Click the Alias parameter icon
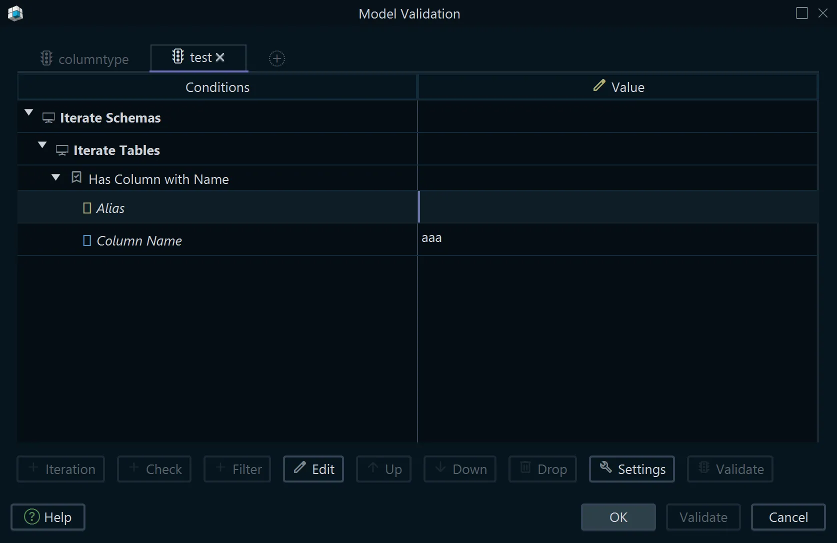Image resolution: width=837 pixels, height=543 pixels. point(87,208)
